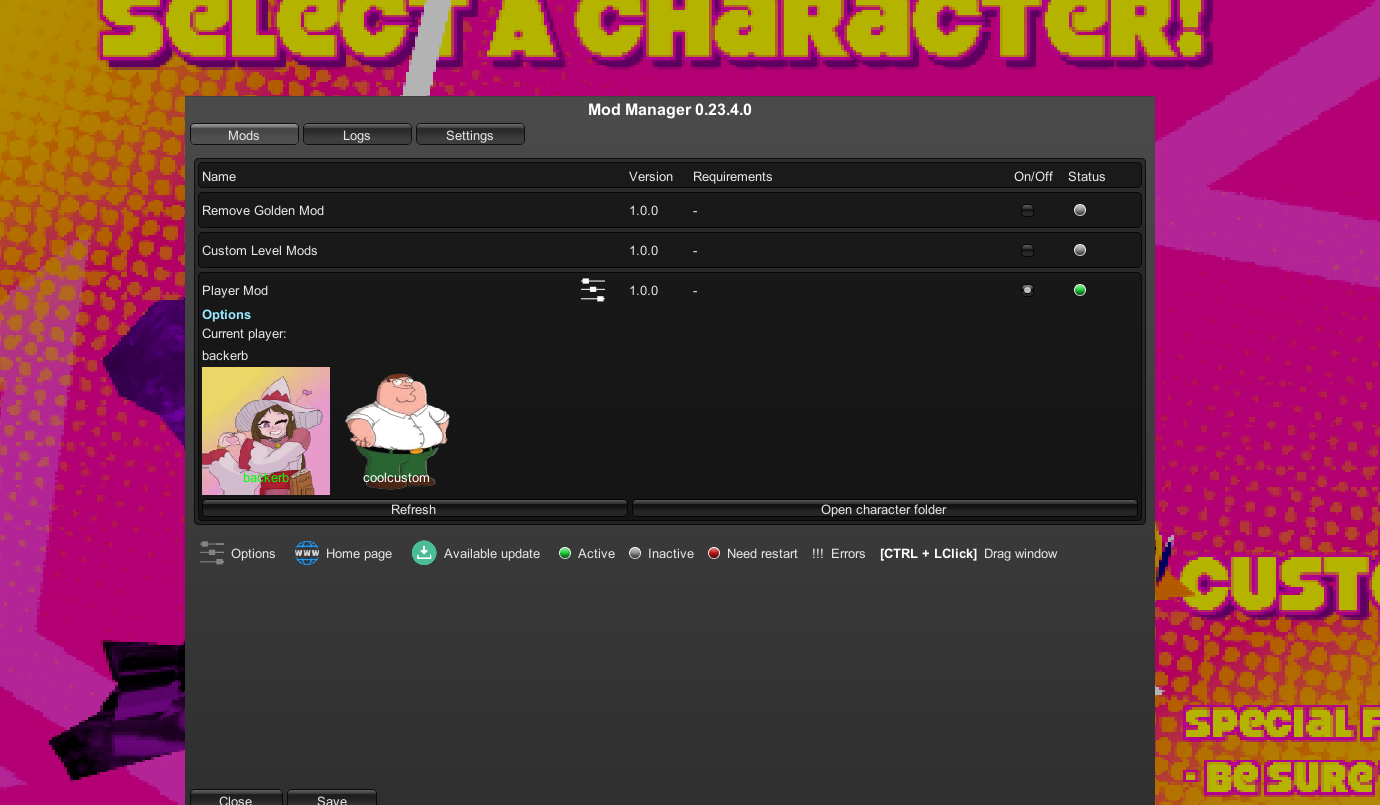This screenshot has height=805, width=1380.
Task: Click the On/Off column header
Action: point(1033,177)
